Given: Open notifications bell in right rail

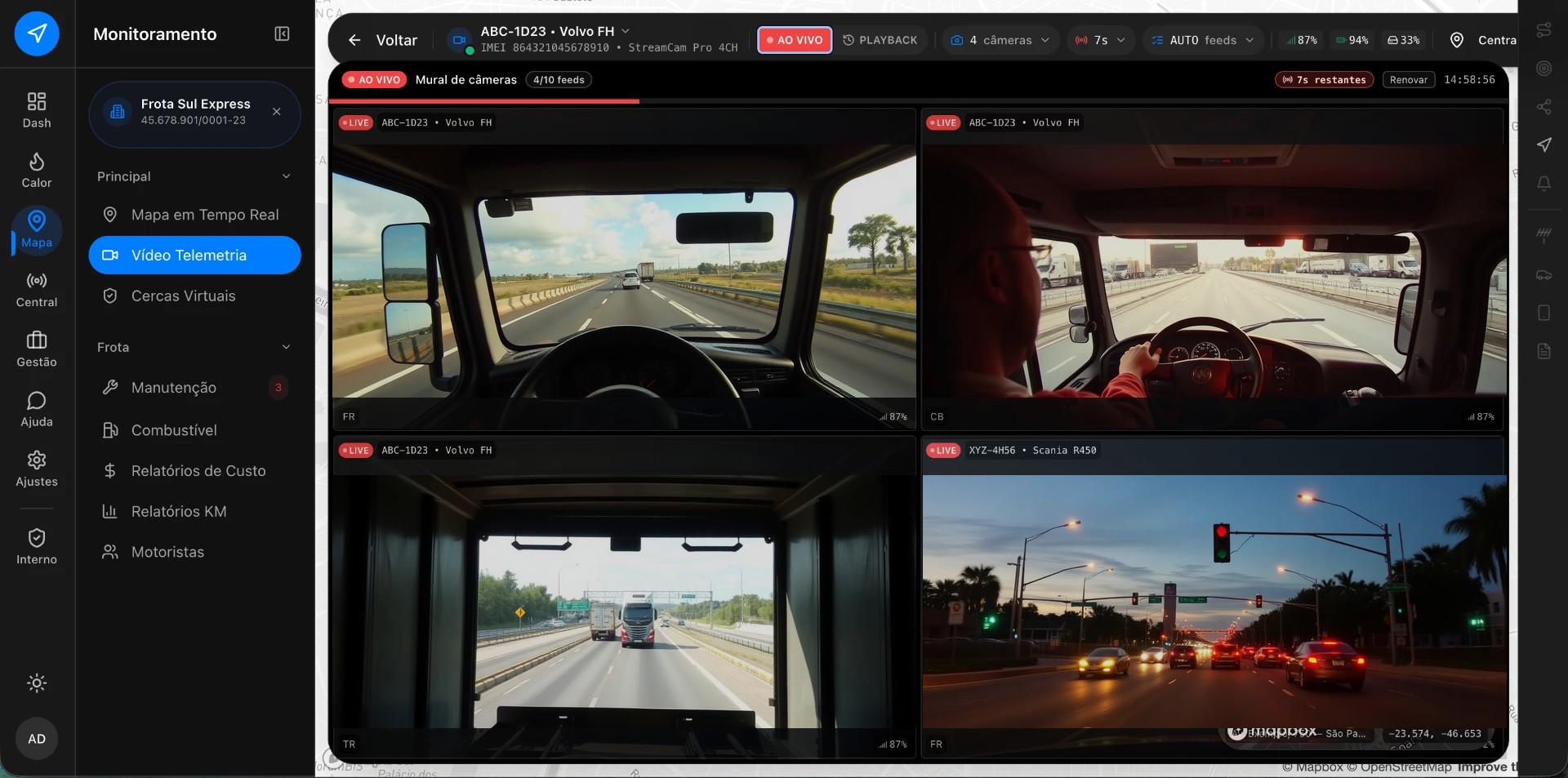Looking at the screenshot, I should coord(1543,184).
